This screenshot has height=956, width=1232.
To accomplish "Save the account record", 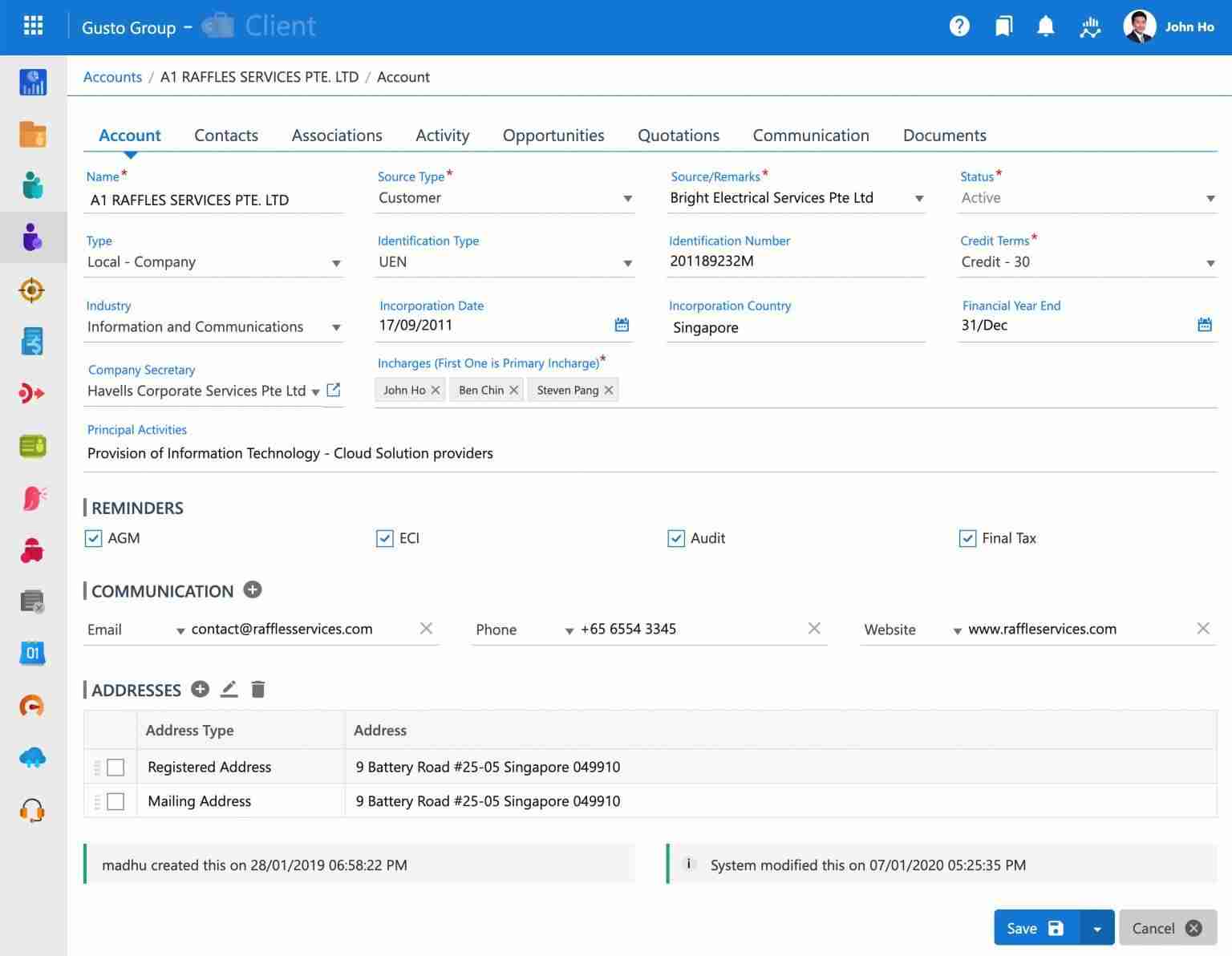I will click(x=1037, y=928).
